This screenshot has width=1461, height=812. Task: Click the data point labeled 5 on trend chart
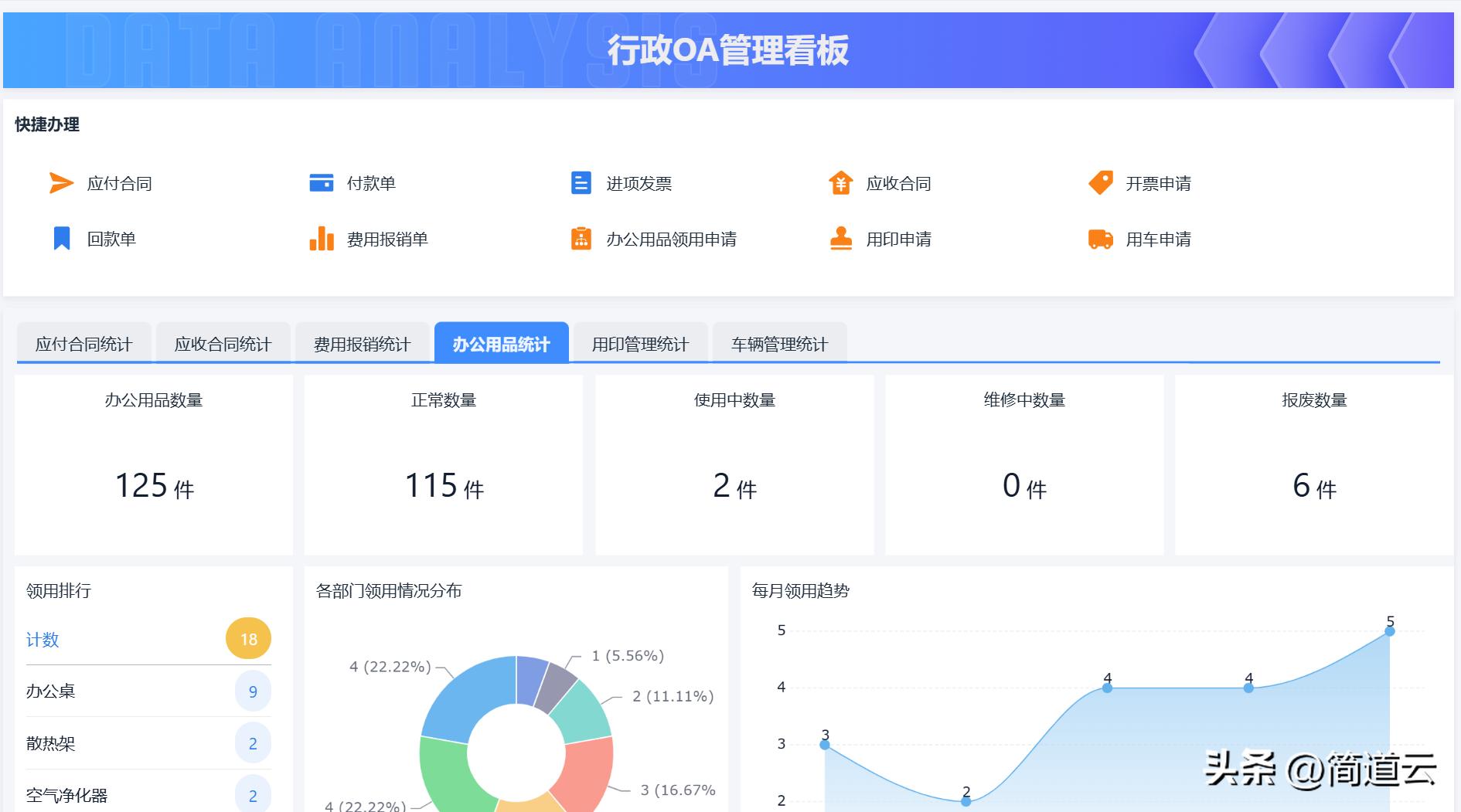[1389, 631]
